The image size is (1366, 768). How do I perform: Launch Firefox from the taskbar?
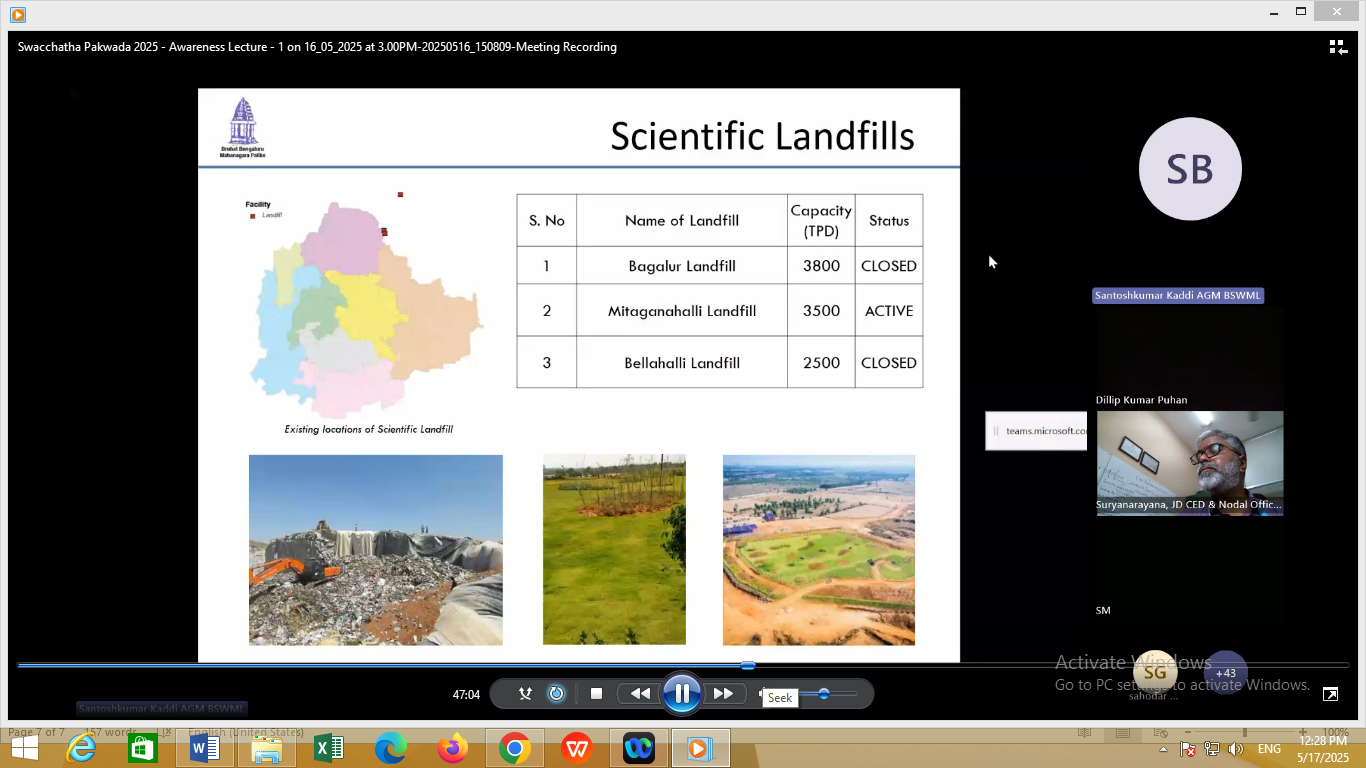pos(452,748)
